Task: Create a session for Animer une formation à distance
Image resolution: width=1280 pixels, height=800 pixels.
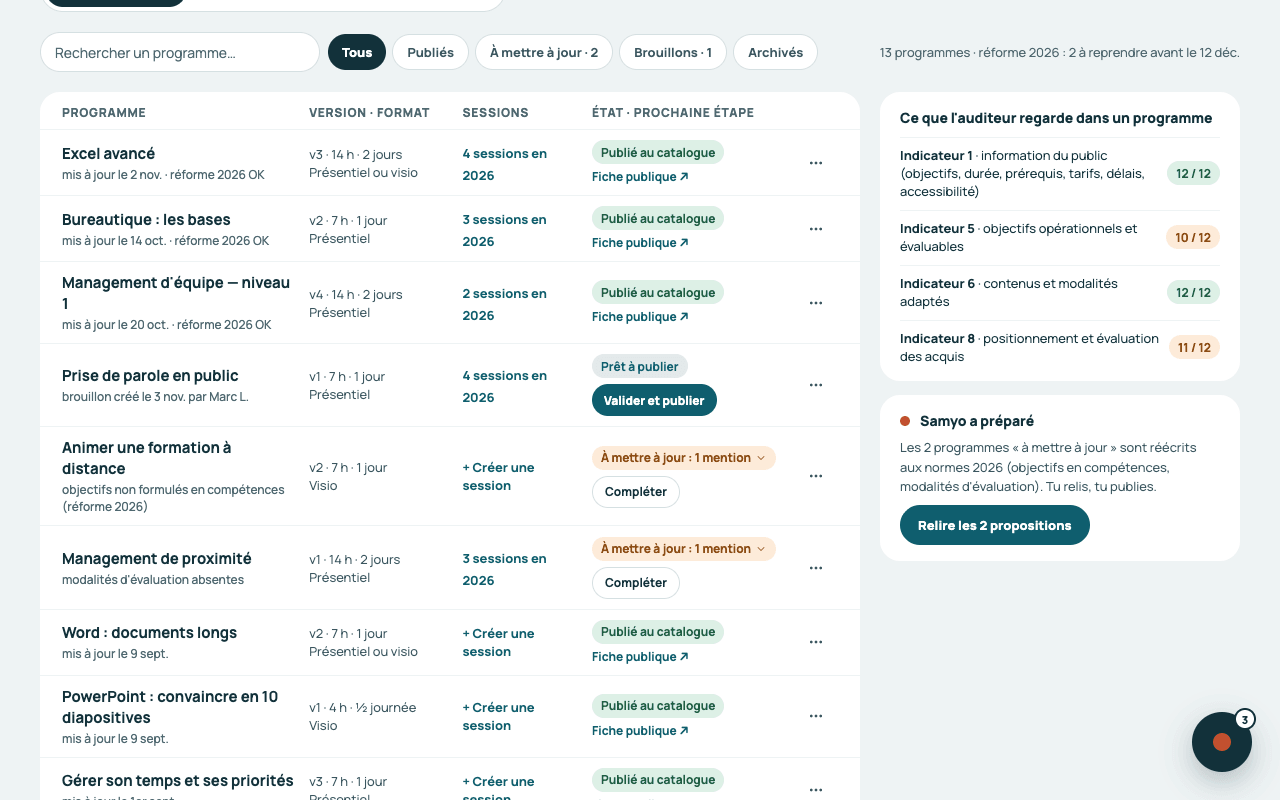Action: (x=498, y=476)
